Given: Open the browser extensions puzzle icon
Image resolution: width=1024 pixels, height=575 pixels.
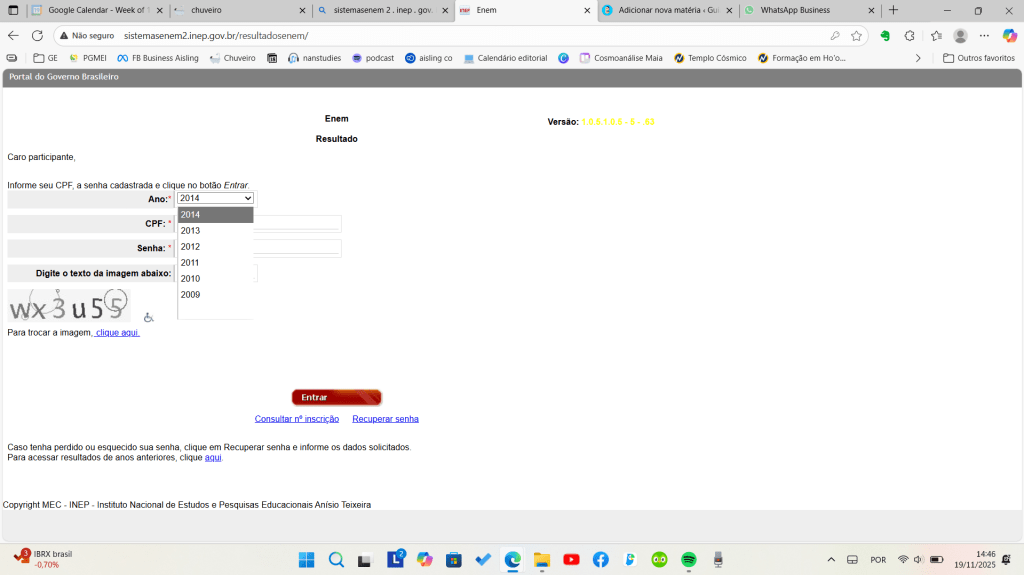Looking at the screenshot, I should [x=909, y=35].
